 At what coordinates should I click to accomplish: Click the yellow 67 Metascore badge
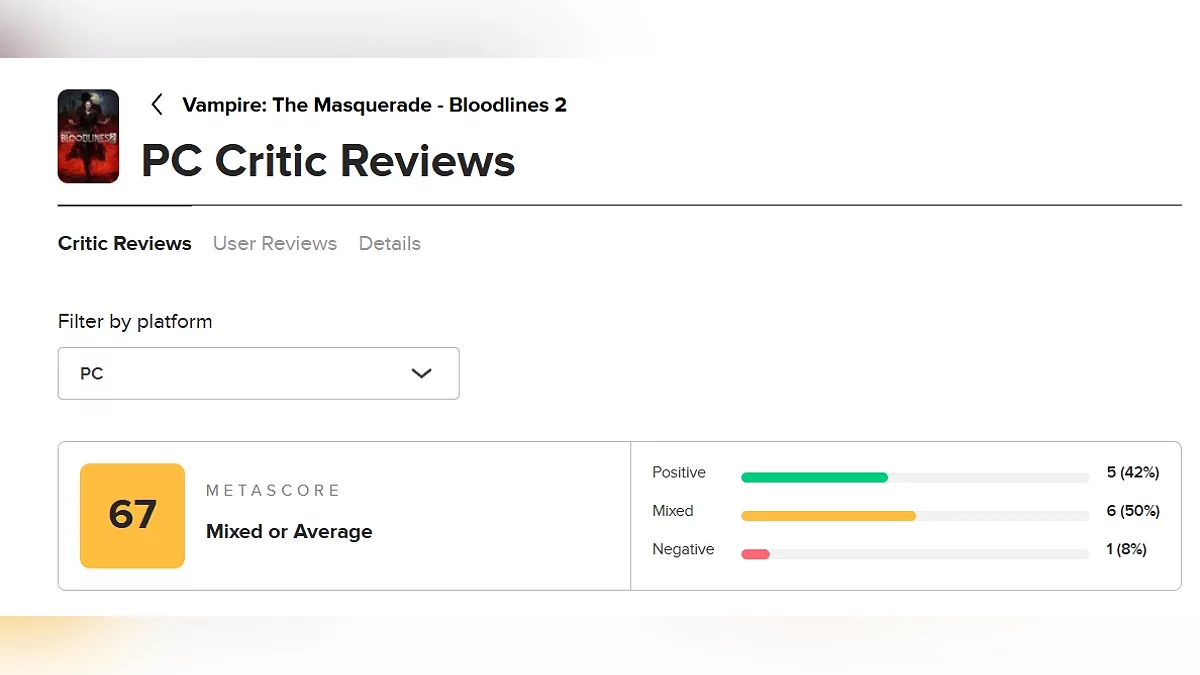point(132,515)
